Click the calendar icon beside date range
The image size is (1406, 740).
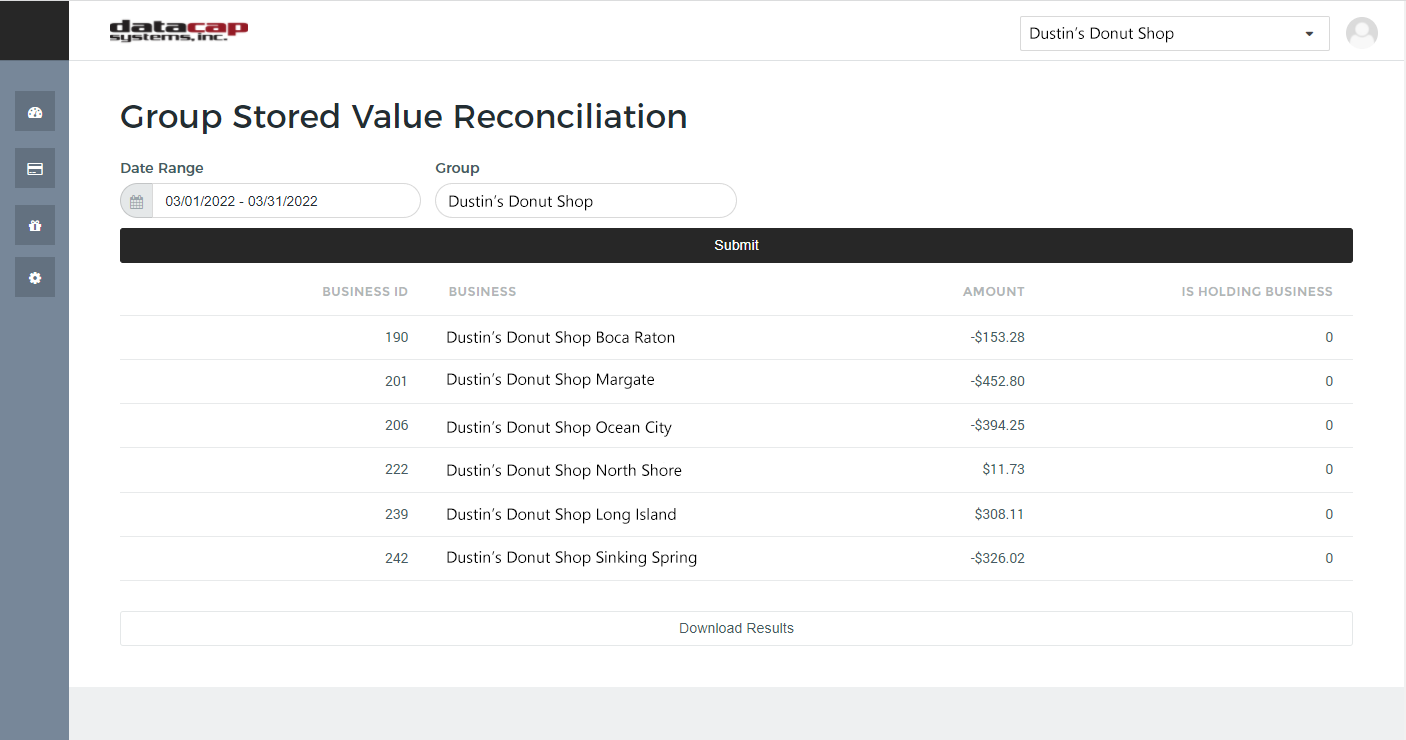coord(137,201)
